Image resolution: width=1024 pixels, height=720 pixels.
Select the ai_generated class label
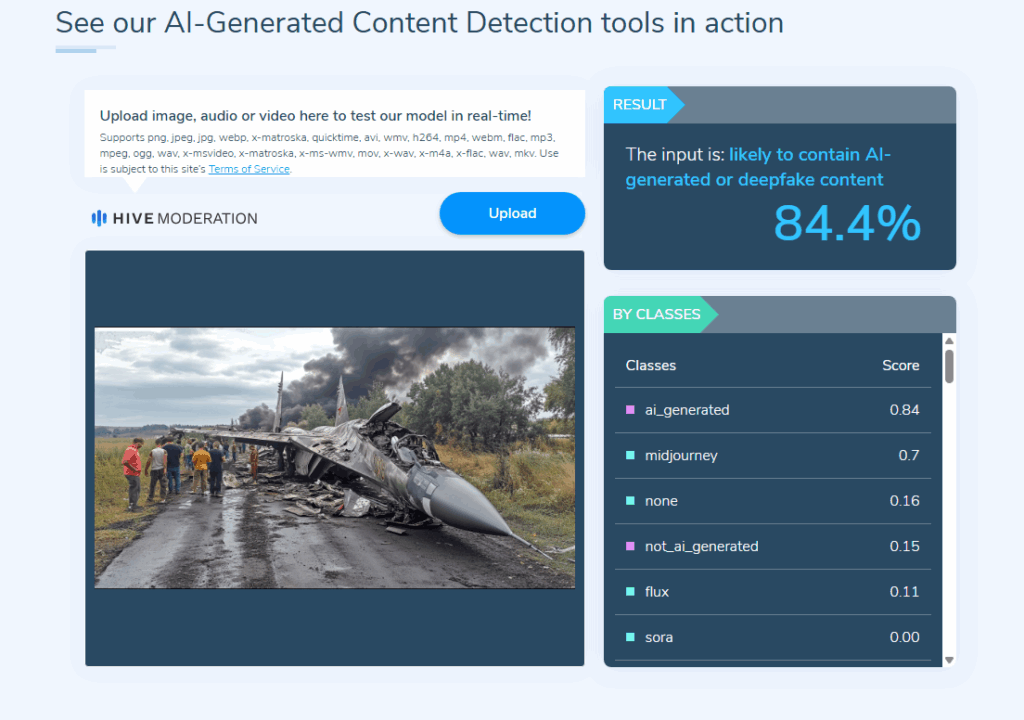[687, 410]
